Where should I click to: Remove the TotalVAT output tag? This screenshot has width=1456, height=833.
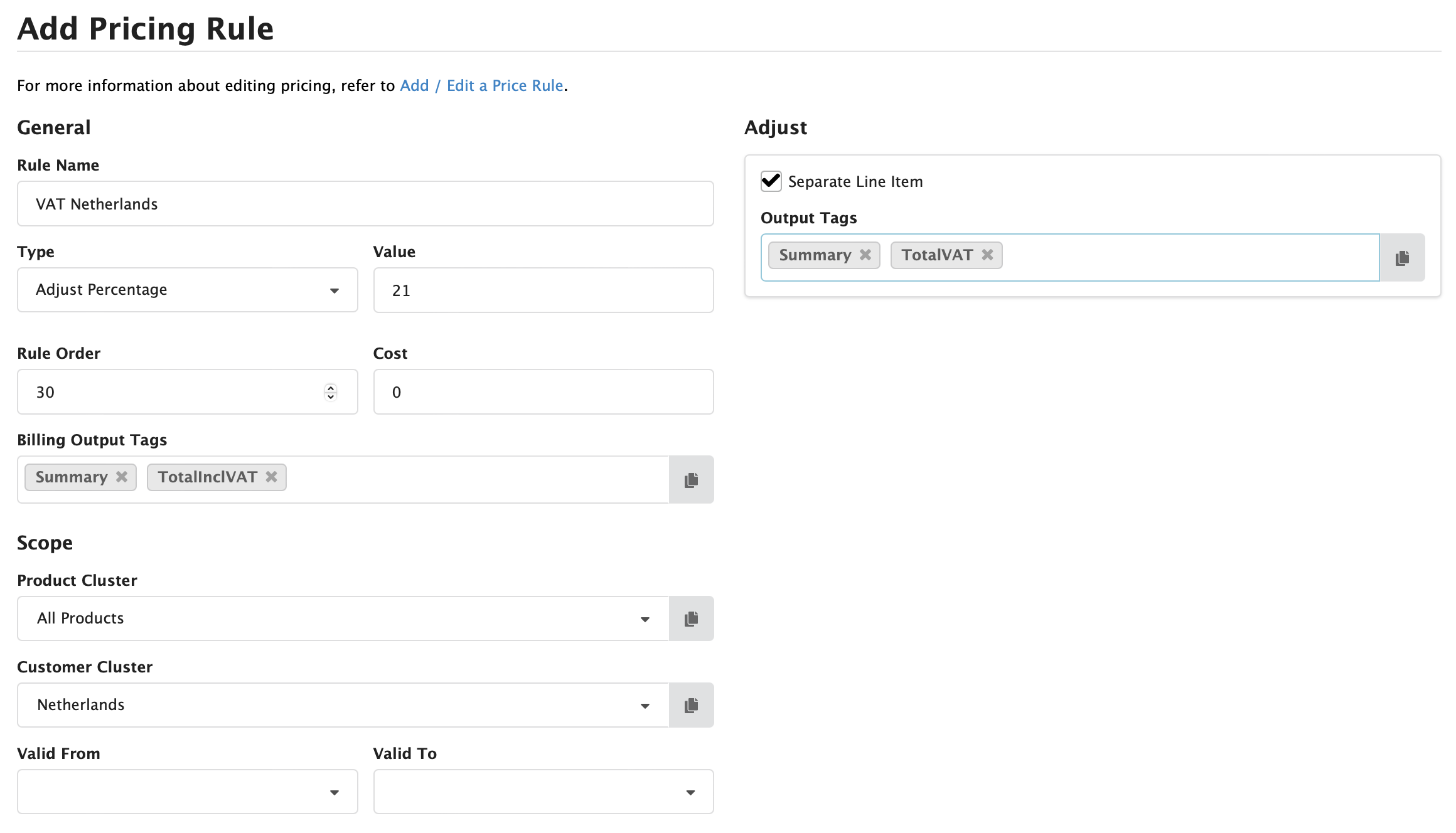(x=987, y=255)
